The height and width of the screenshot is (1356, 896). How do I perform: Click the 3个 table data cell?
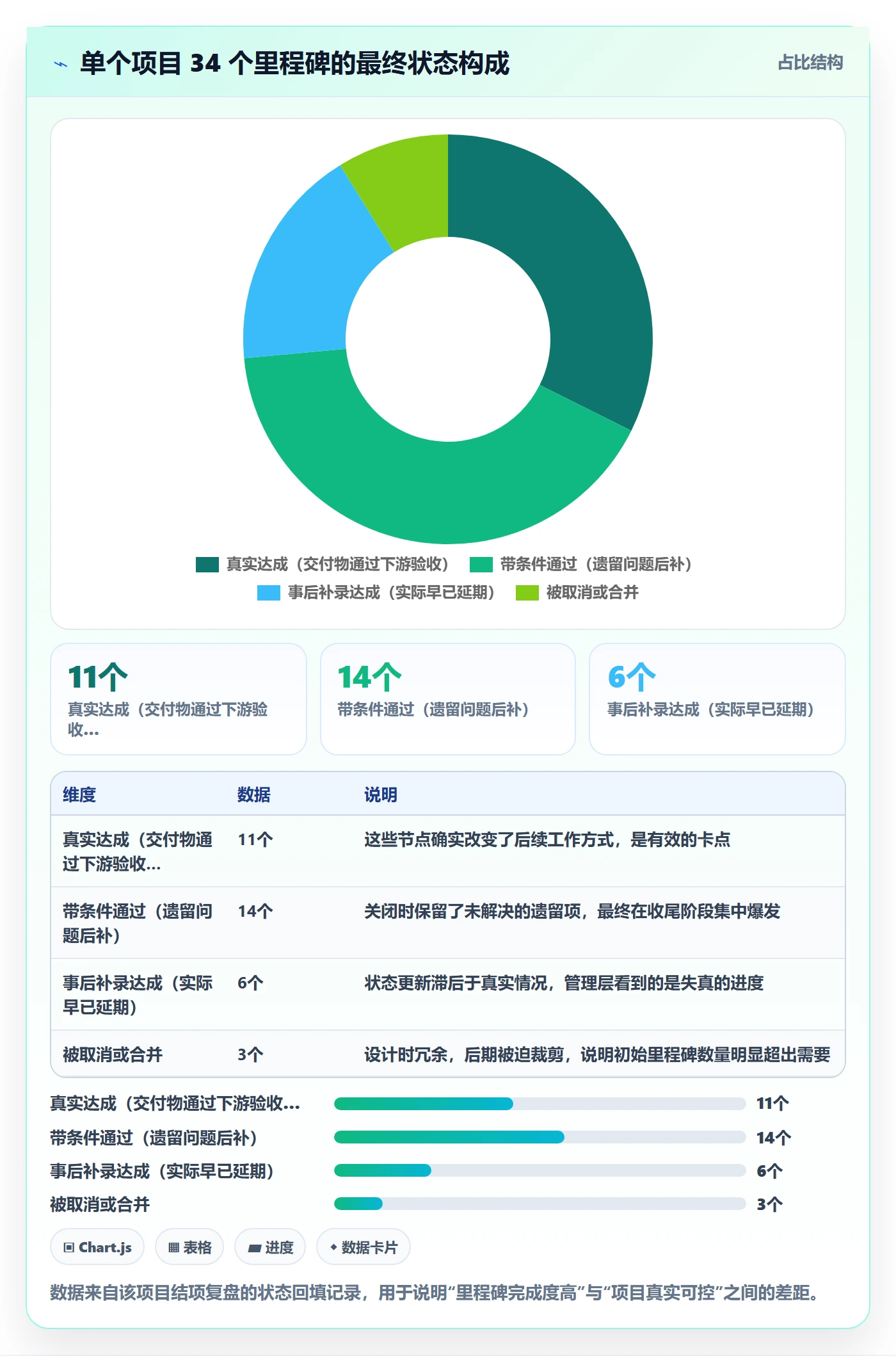coord(250,1054)
